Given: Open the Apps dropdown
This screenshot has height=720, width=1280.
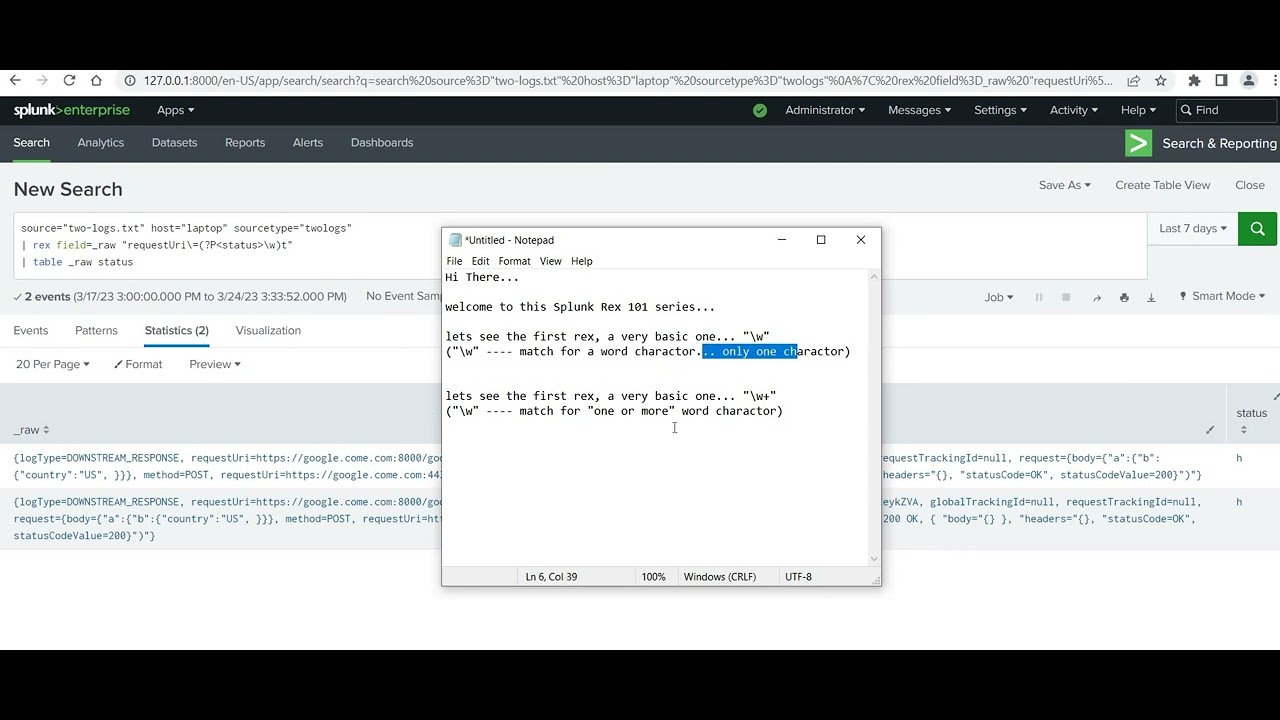Looking at the screenshot, I should [176, 110].
